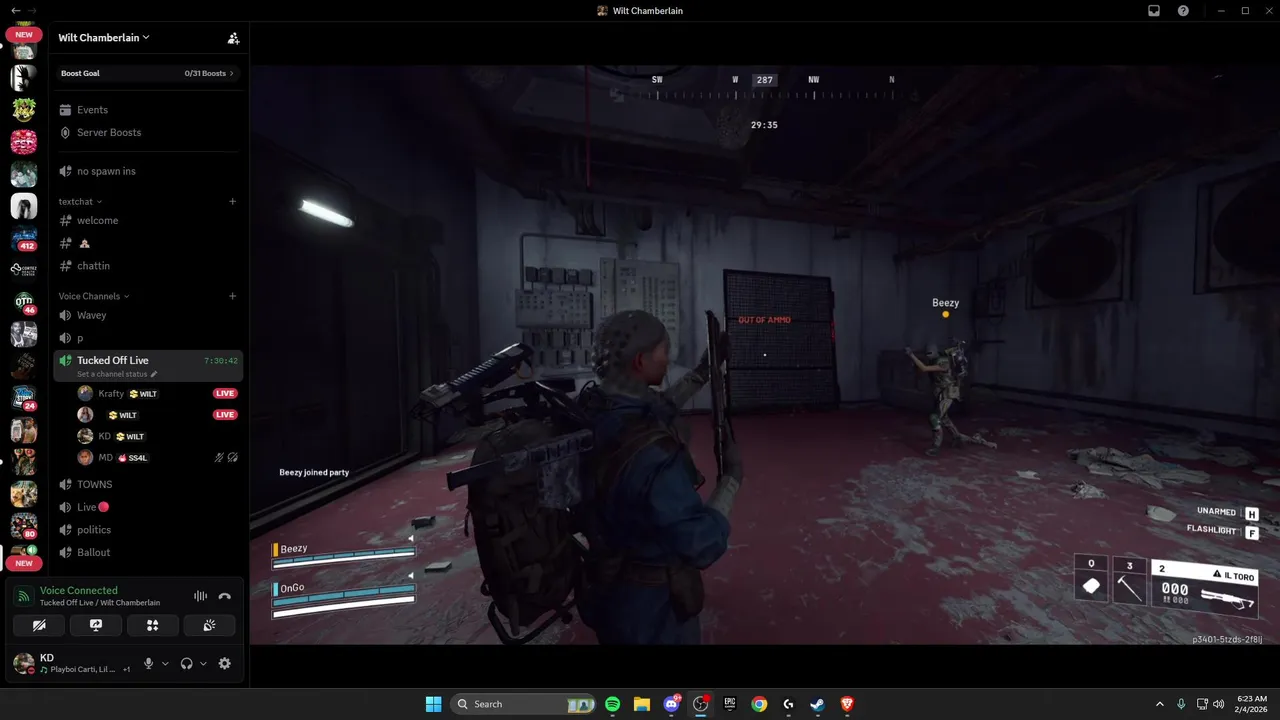This screenshot has width=1280, height=720.
Task: Set a channel status link
Action: 117,374
